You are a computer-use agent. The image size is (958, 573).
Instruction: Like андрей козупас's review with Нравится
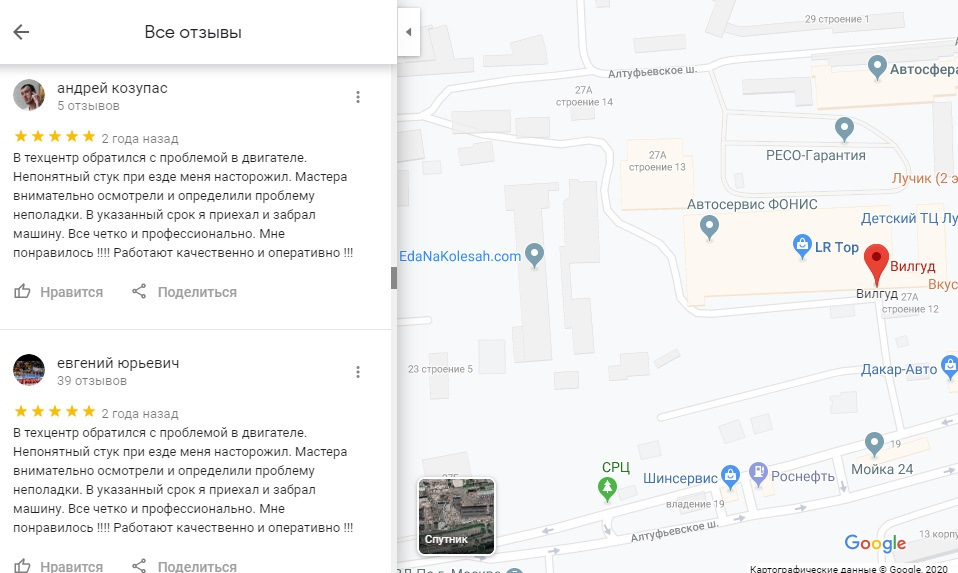(59, 292)
